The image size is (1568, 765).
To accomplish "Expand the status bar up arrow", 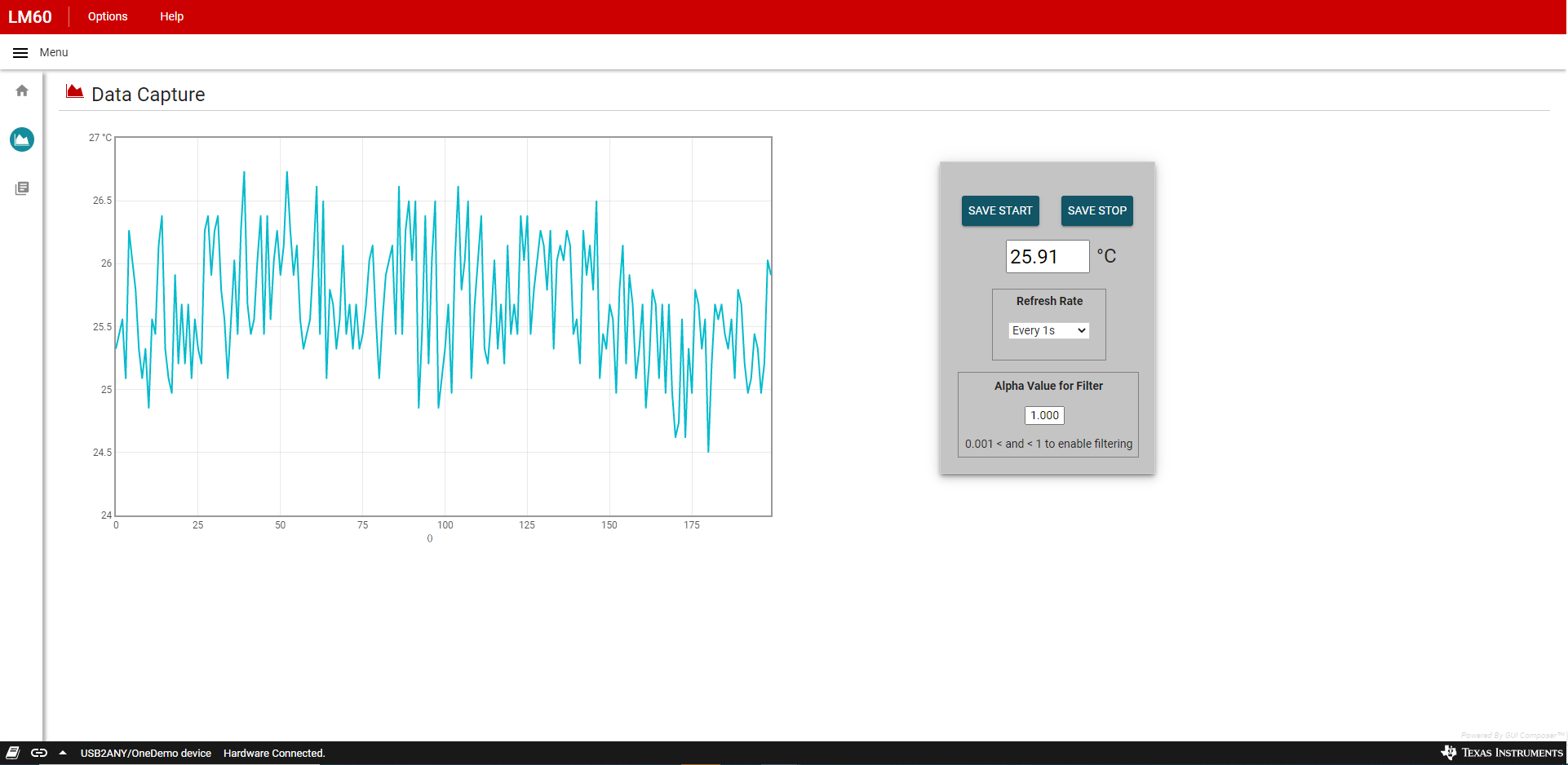I will pyautogui.click(x=63, y=753).
